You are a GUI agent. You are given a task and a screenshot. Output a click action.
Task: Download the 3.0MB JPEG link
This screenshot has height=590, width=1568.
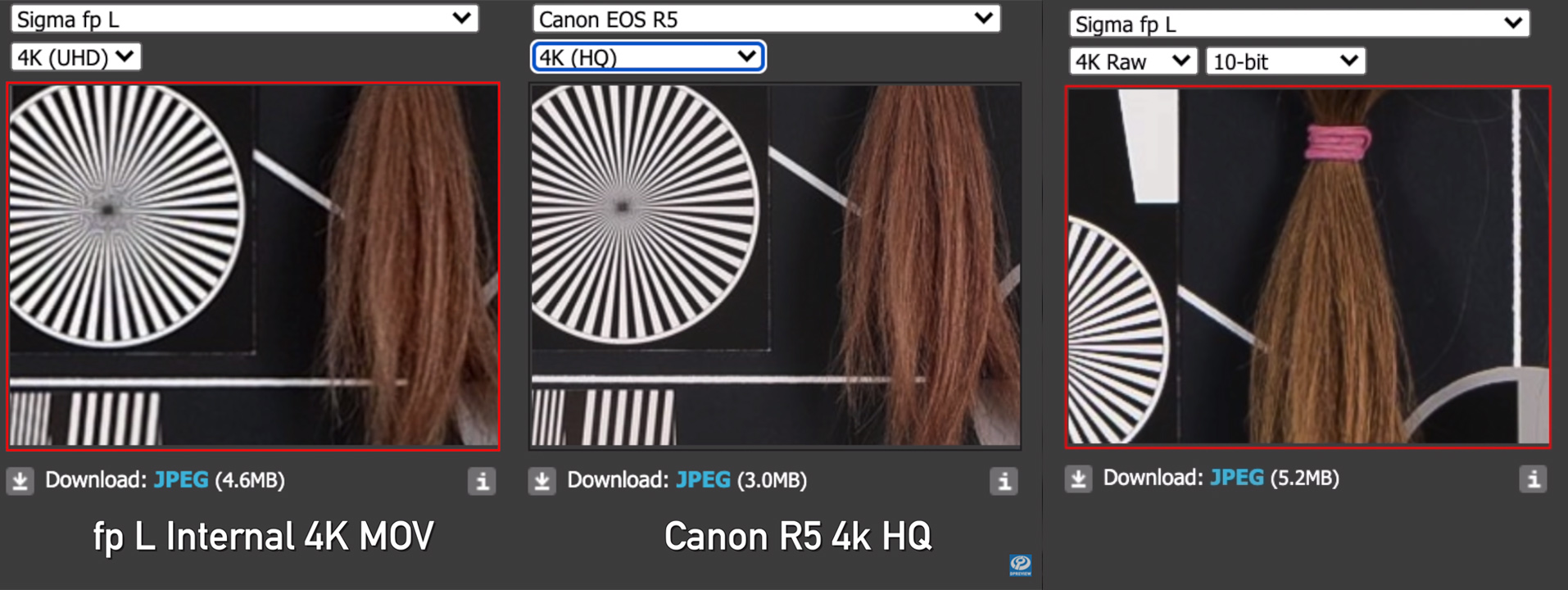click(x=703, y=480)
